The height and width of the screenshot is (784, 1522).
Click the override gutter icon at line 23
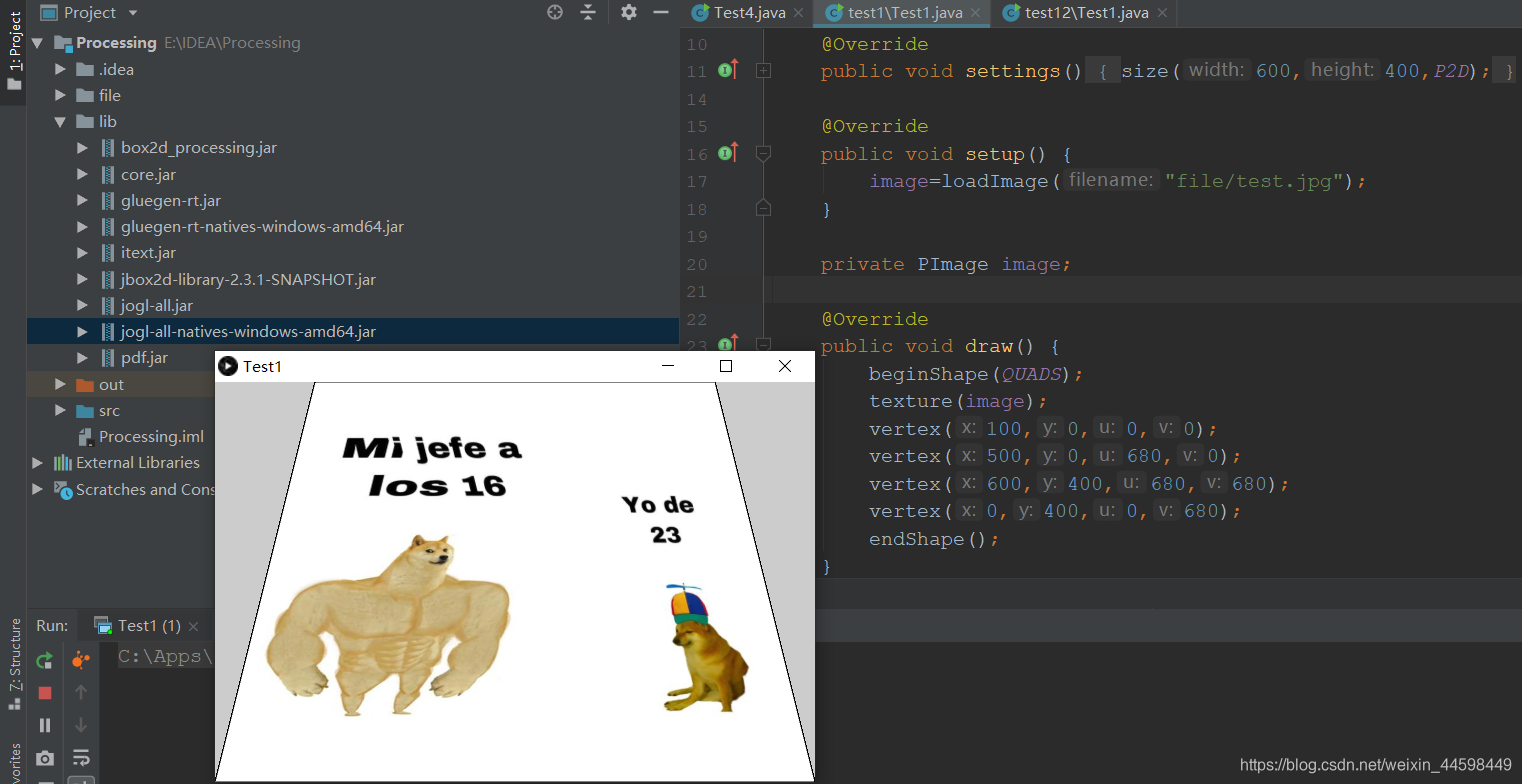point(728,343)
